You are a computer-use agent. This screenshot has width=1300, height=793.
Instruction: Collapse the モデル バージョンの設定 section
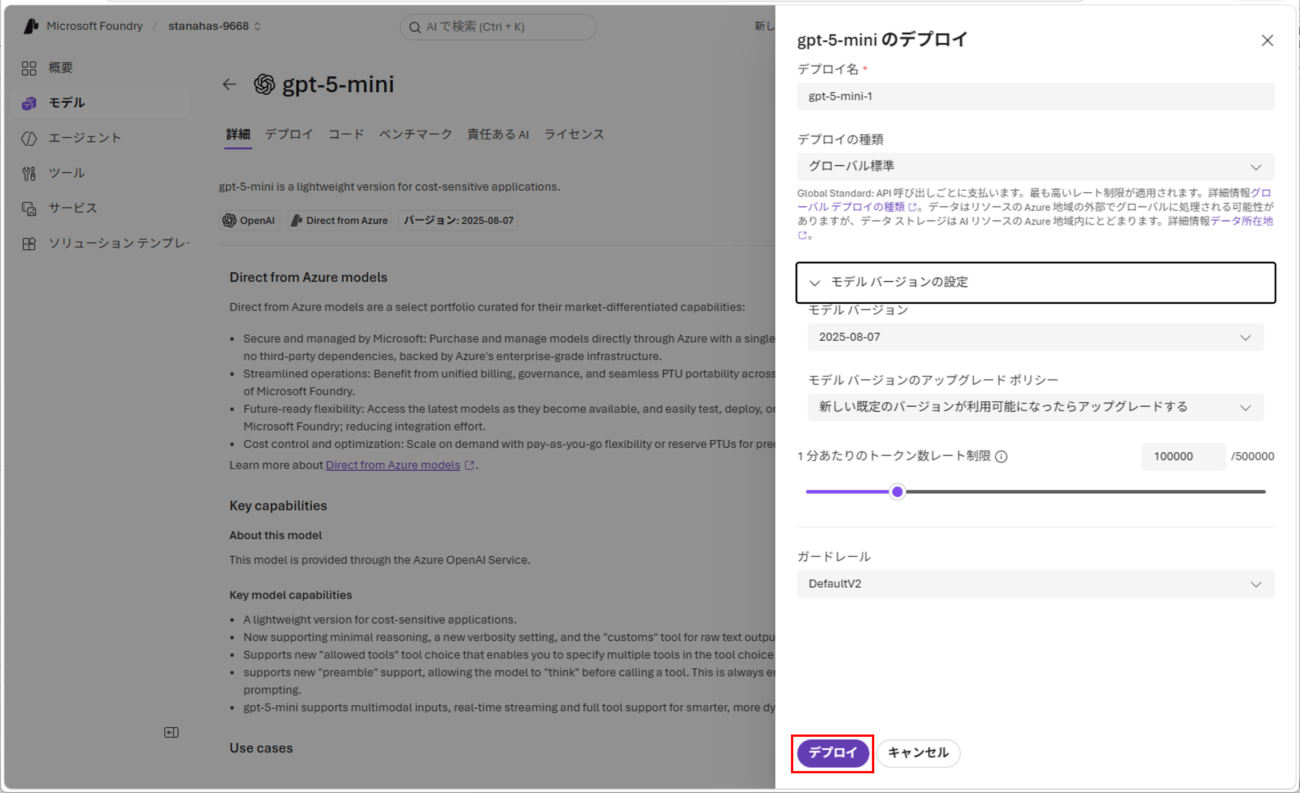(x=1035, y=282)
